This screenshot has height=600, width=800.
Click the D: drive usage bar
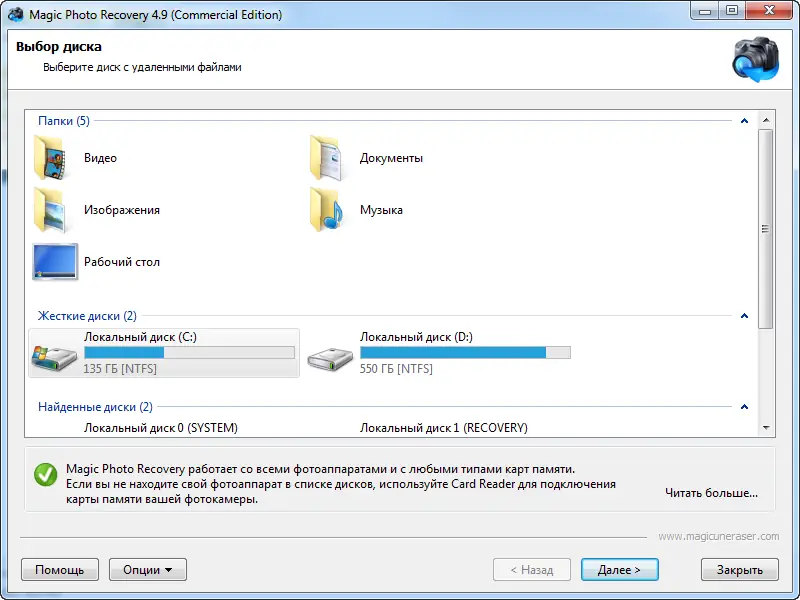(465, 352)
